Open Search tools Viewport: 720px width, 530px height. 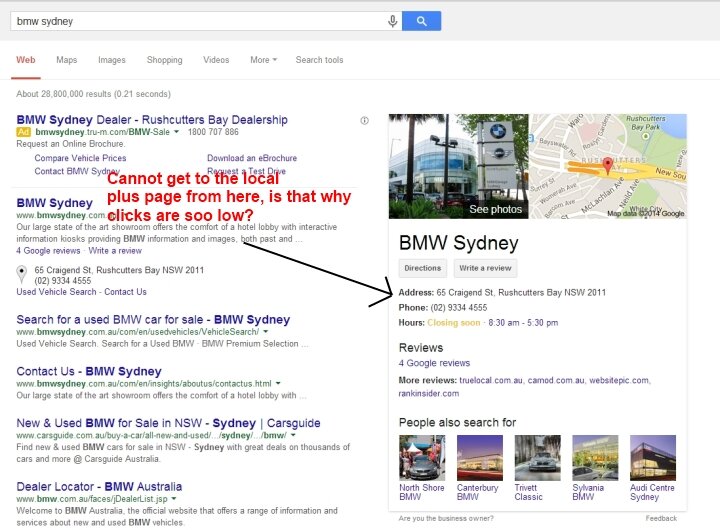[x=319, y=60]
